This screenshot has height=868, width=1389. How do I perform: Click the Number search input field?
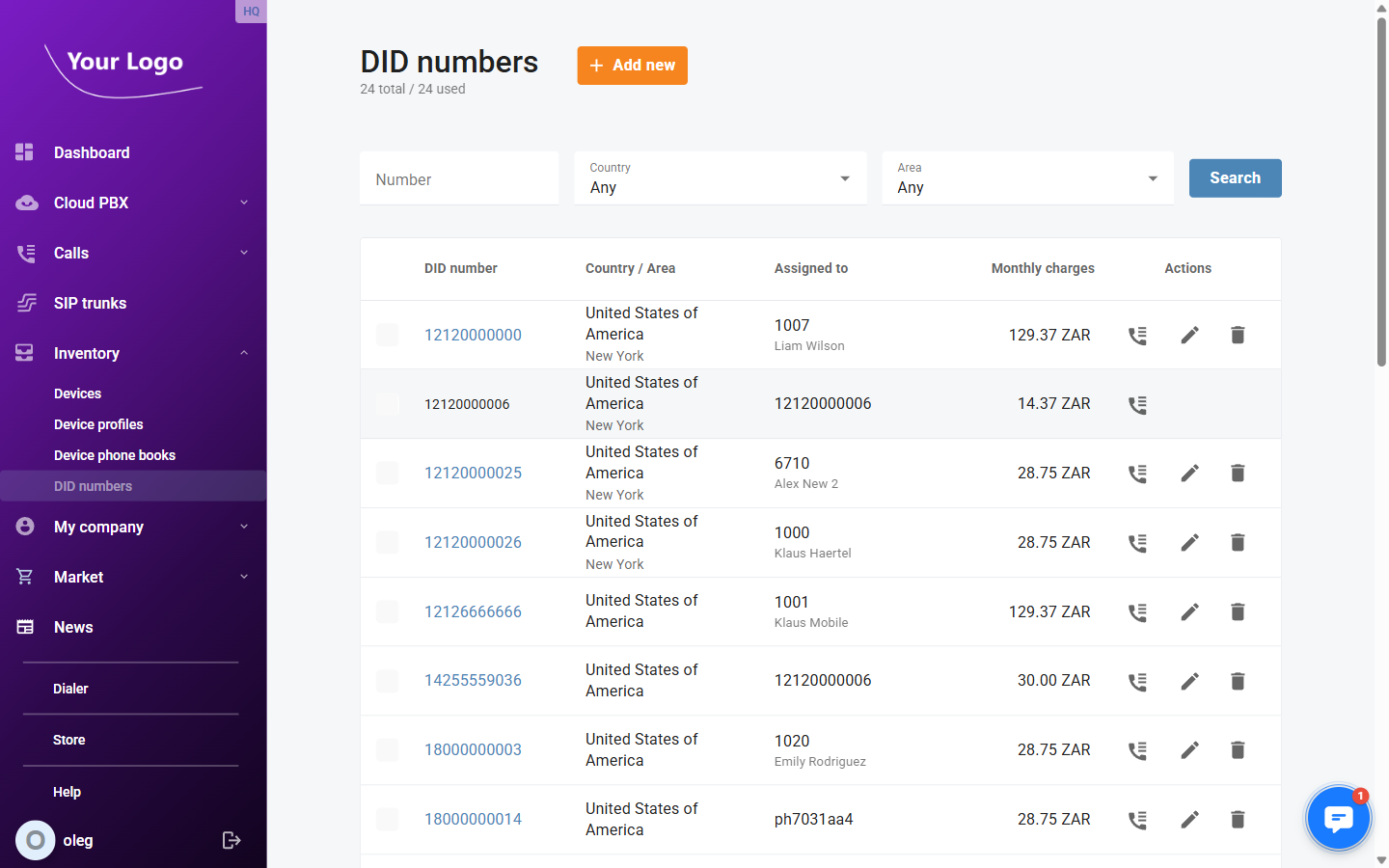(459, 178)
